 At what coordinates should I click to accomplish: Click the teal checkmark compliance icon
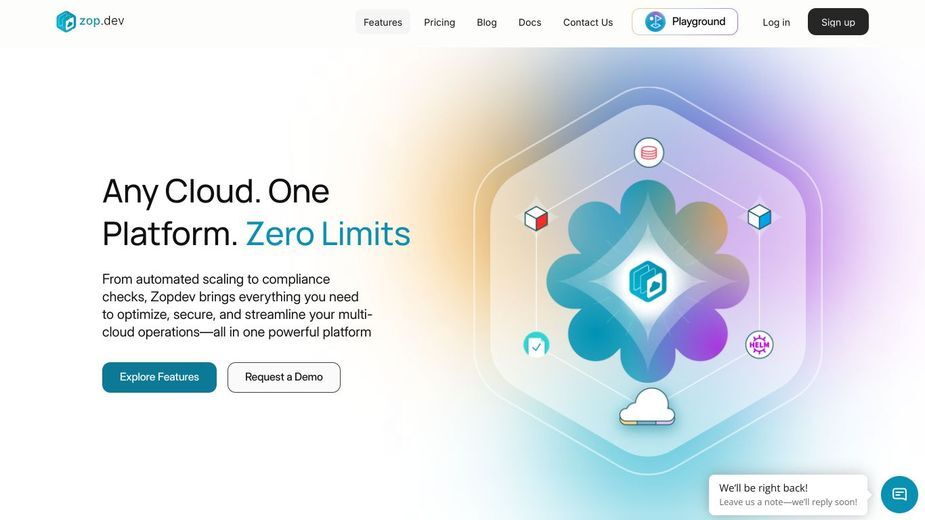[536, 345]
